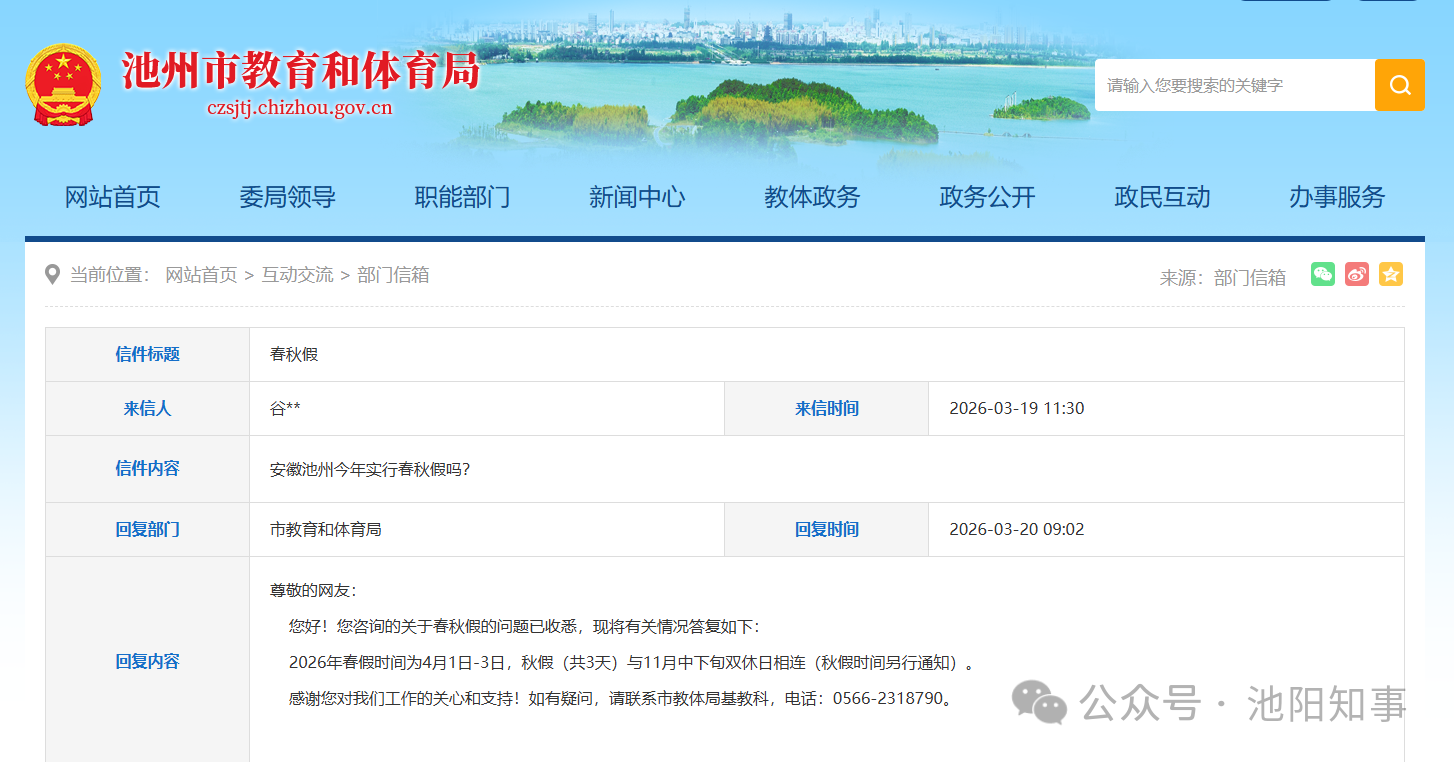Click the czsjtj.chizhou.gov.cn site address text
The image size is (1454, 762).
tap(300, 108)
